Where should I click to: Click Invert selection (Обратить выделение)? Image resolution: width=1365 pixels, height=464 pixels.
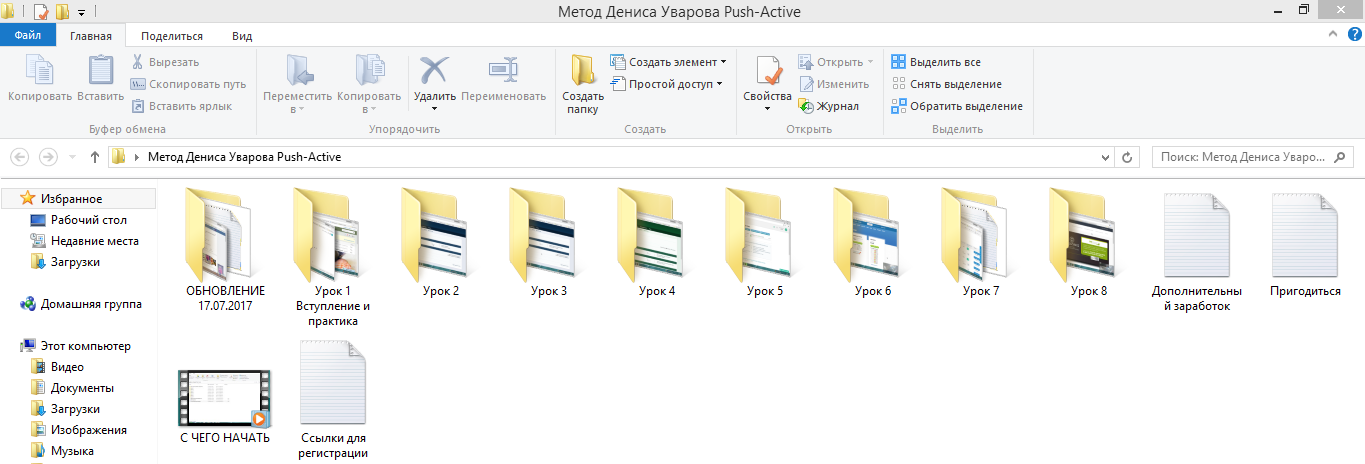(956, 106)
